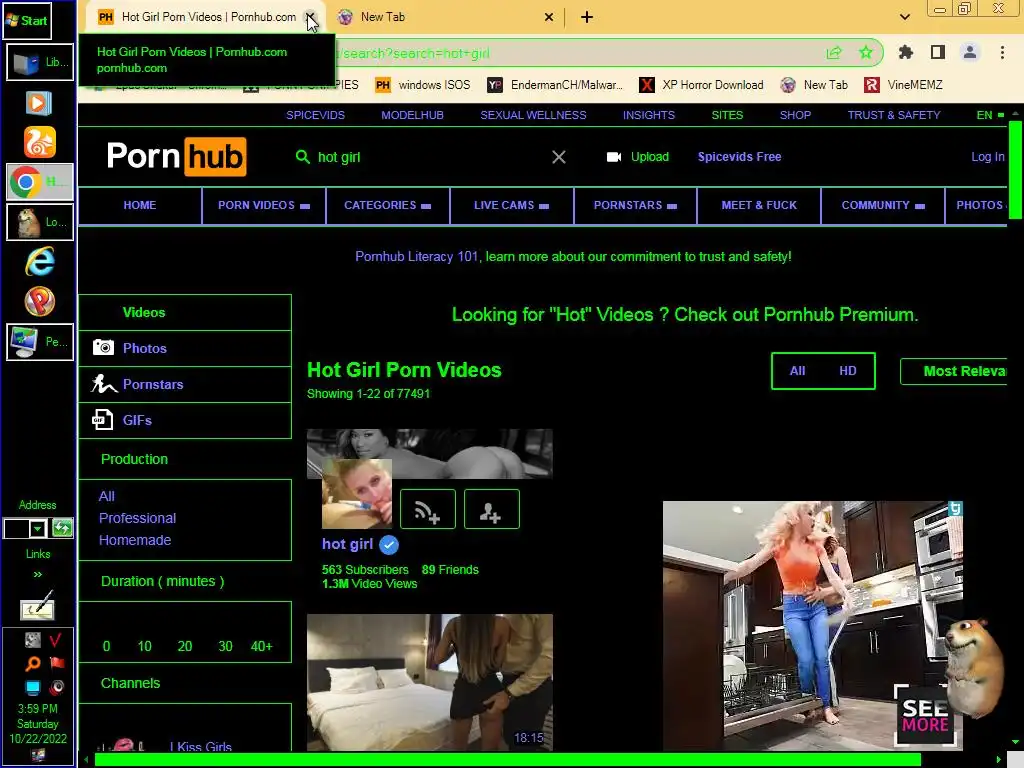This screenshot has height=768, width=1024.
Task: Open the red P taskbar icon
Action: (x=40, y=301)
